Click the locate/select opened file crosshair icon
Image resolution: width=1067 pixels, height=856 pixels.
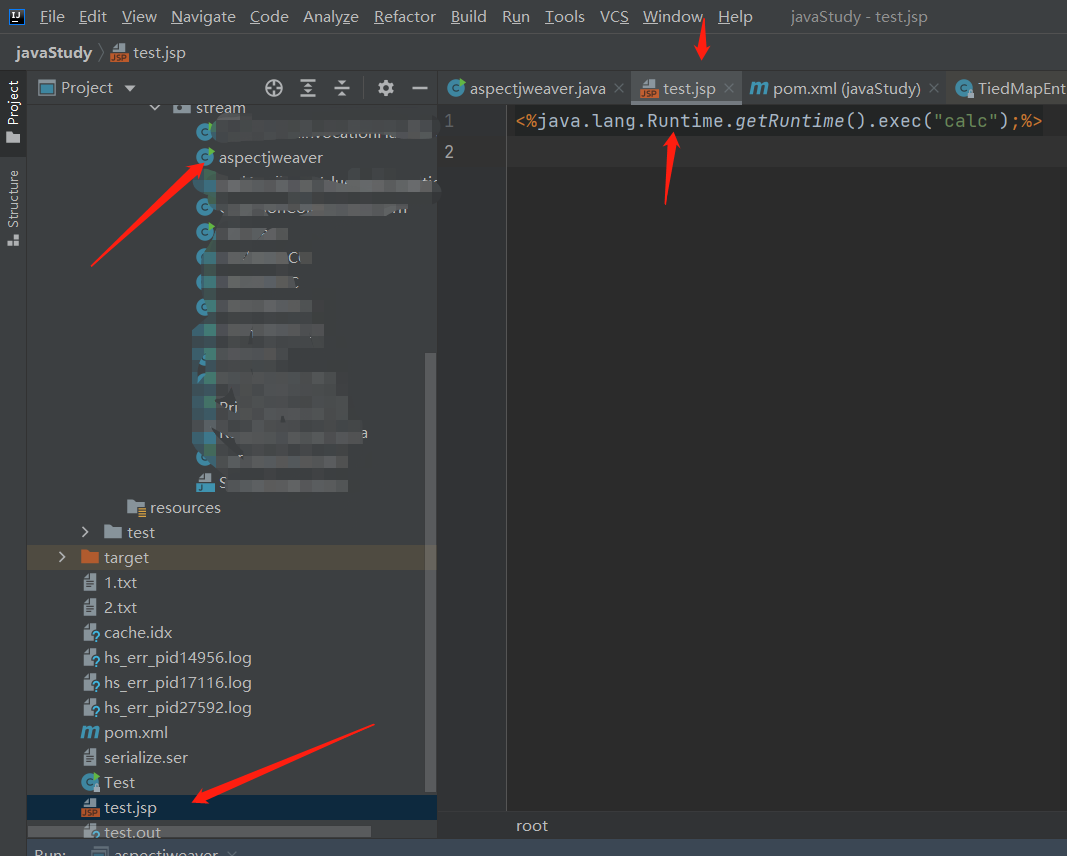click(x=274, y=88)
